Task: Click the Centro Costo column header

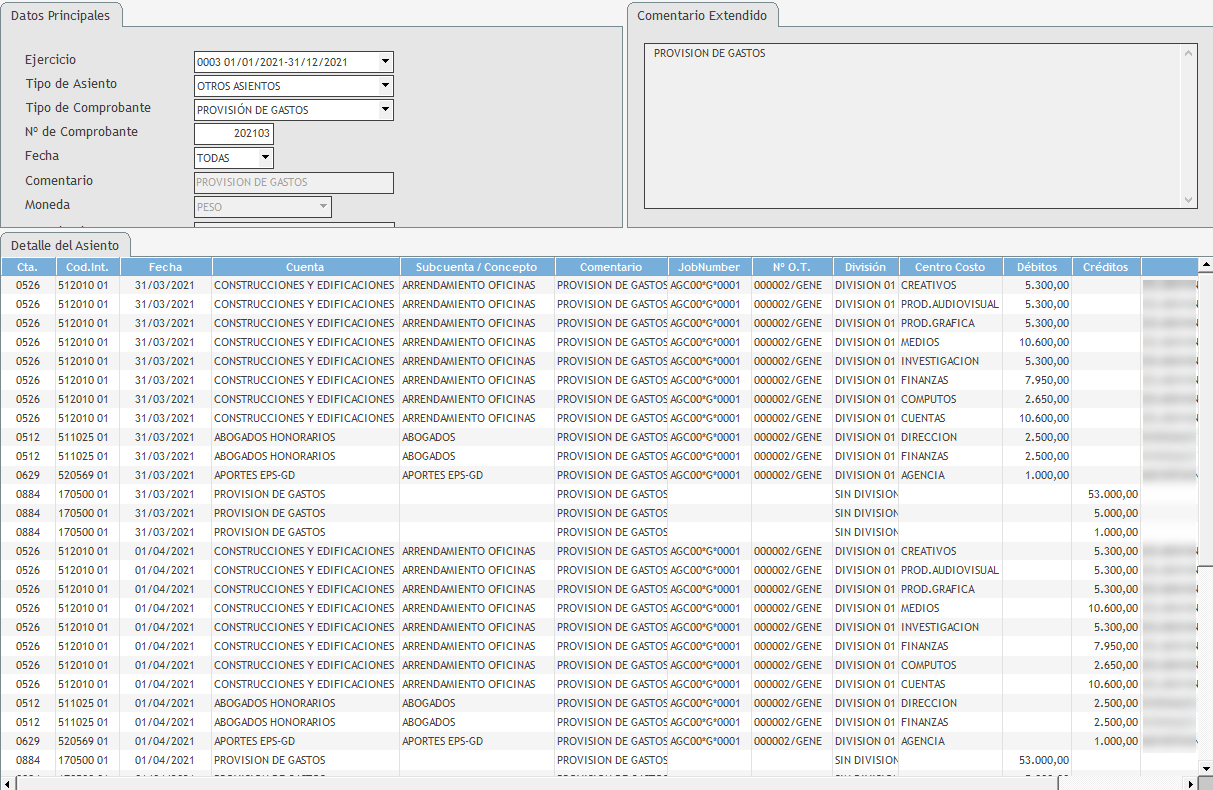Action: click(950, 267)
